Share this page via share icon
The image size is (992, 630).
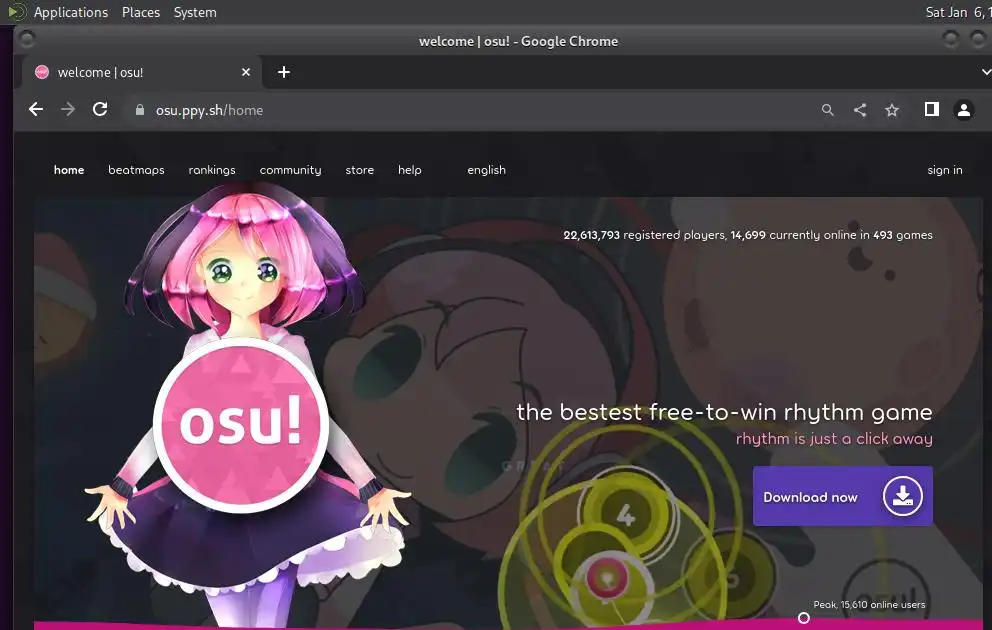[x=860, y=110]
